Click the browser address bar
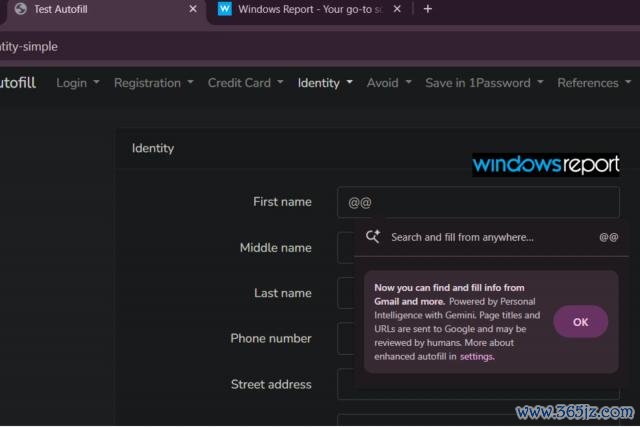Image resolution: width=640 pixels, height=427 pixels. tap(320, 47)
